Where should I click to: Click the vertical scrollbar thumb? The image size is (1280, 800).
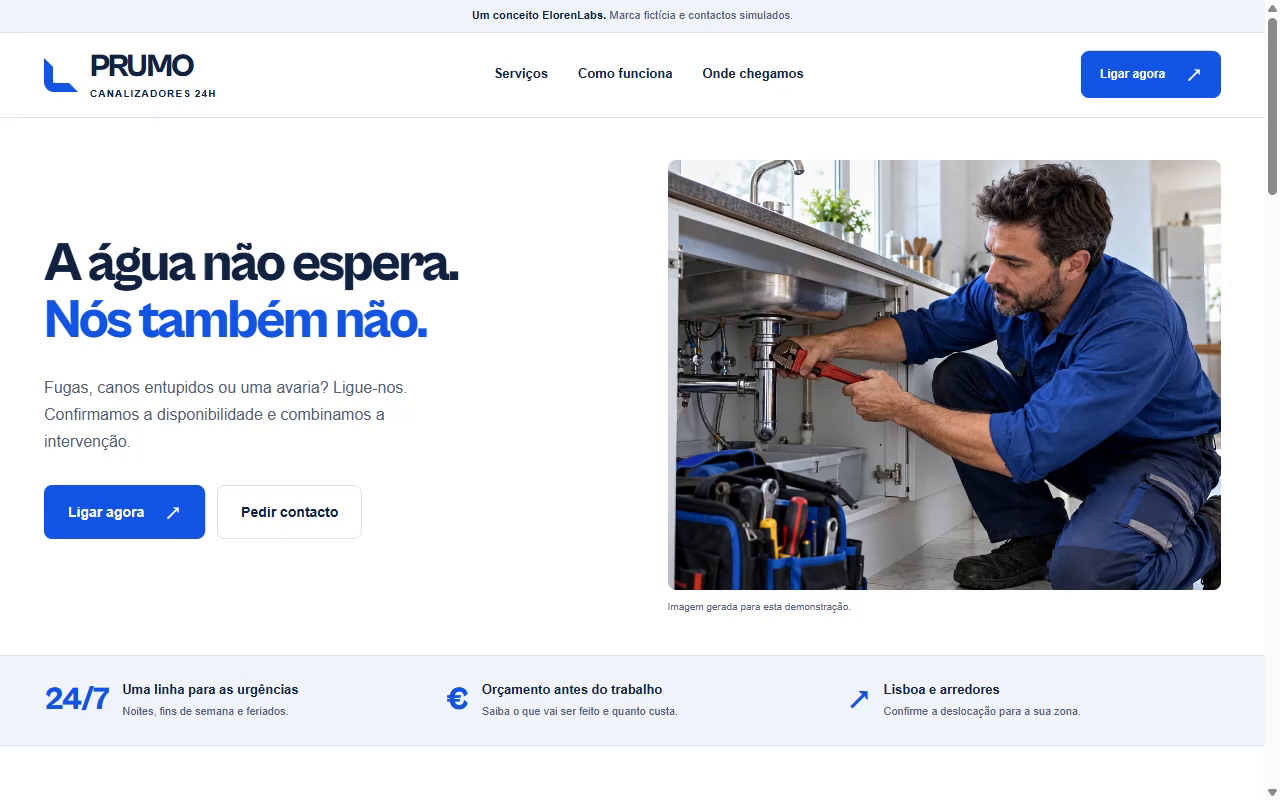point(1272,105)
